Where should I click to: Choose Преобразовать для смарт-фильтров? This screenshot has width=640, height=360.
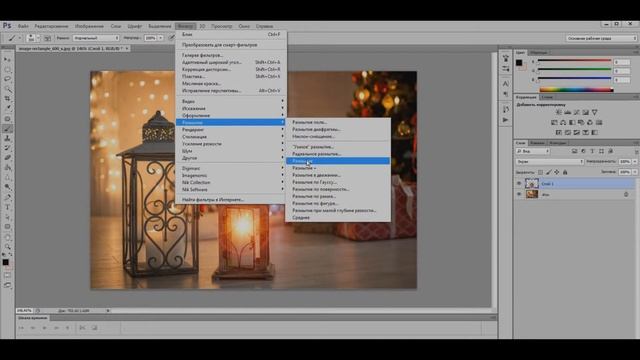pos(220,45)
